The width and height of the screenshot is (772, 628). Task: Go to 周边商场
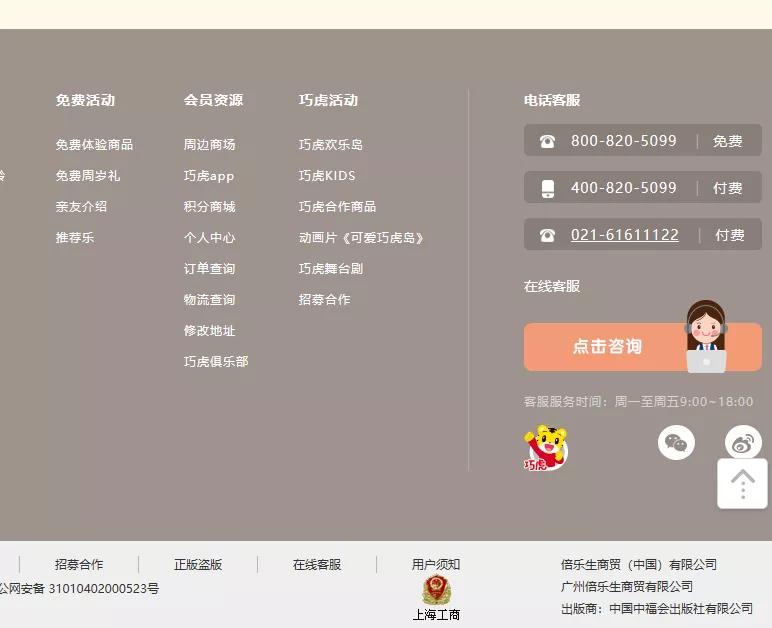(209, 145)
